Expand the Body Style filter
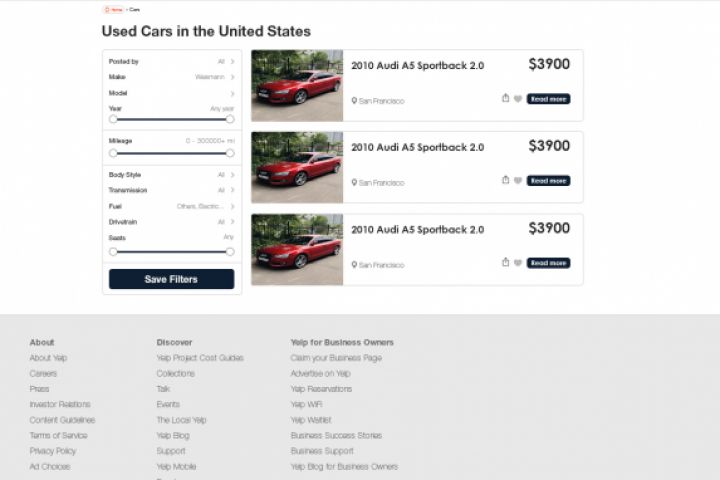This screenshot has height=480, width=720. tap(232, 175)
